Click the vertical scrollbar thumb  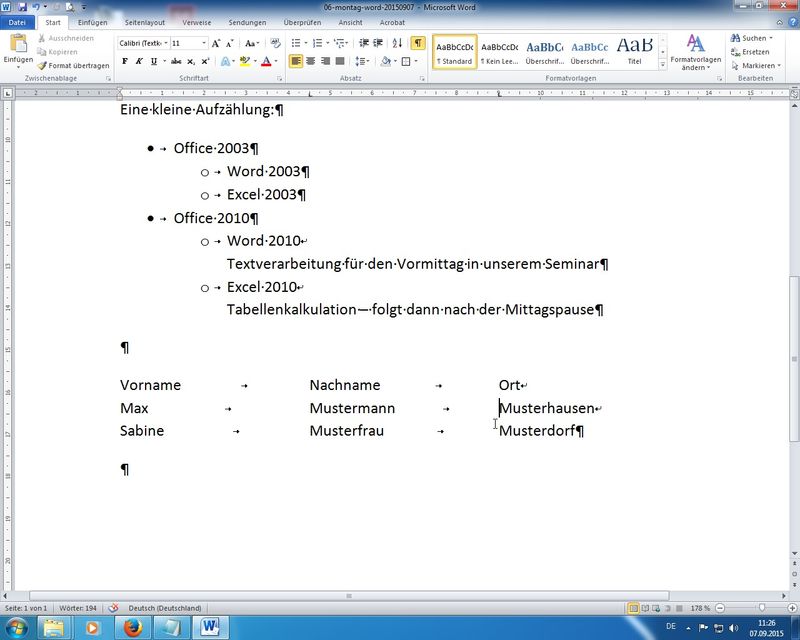point(794,359)
